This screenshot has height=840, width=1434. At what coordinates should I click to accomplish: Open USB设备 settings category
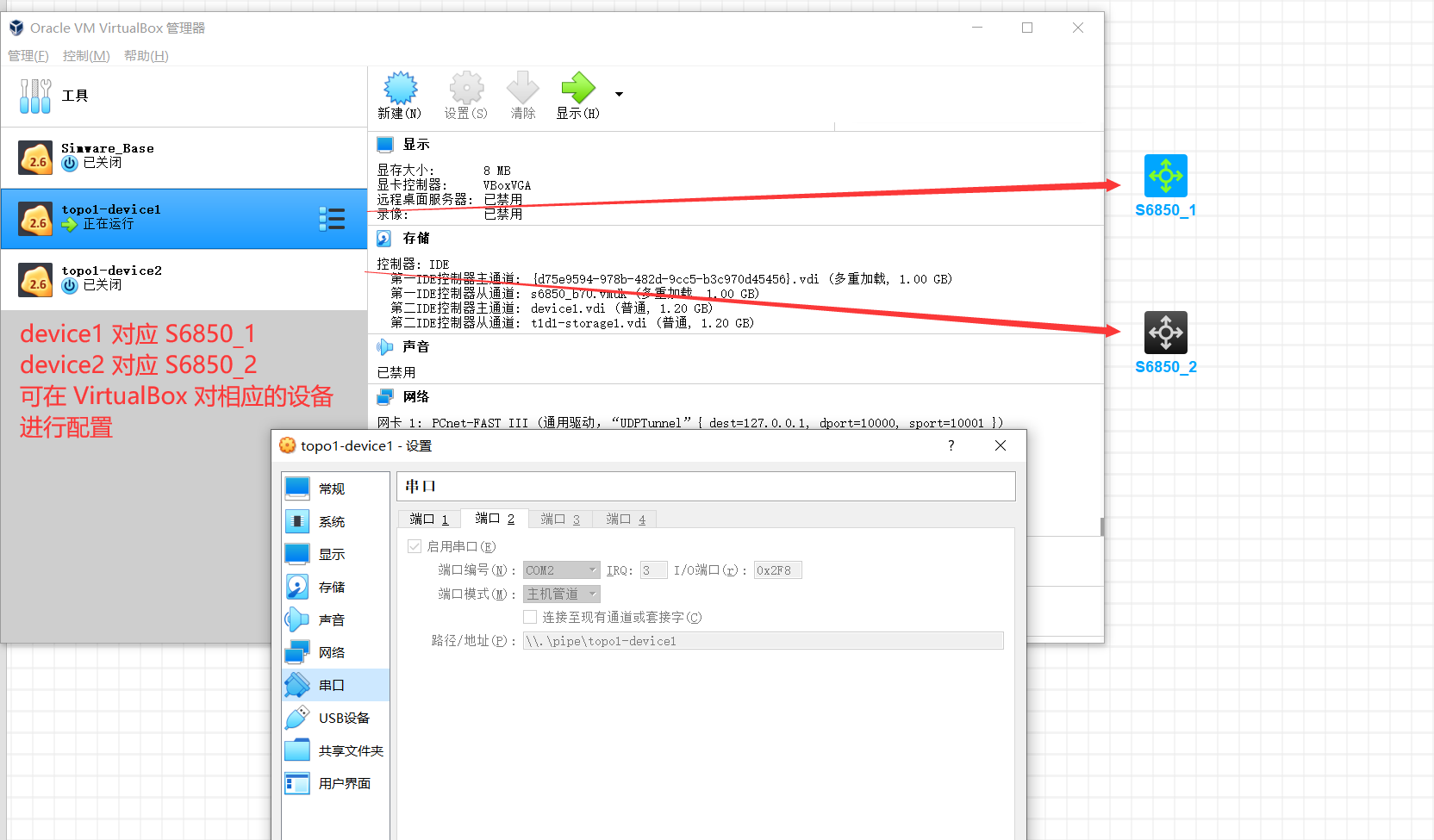[x=343, y=719]
